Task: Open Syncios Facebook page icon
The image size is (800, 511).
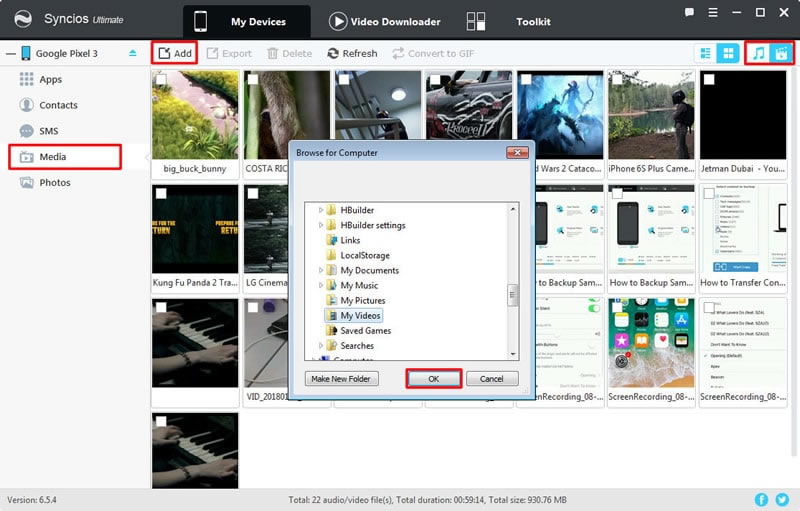Action: point(761,500)
